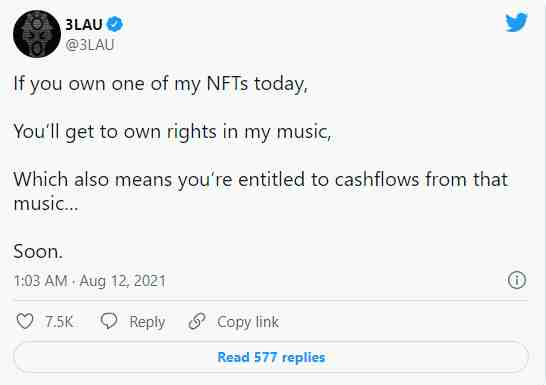Open the Twitter info circle icon
The image size is (546, 385).
coord(517,280)
